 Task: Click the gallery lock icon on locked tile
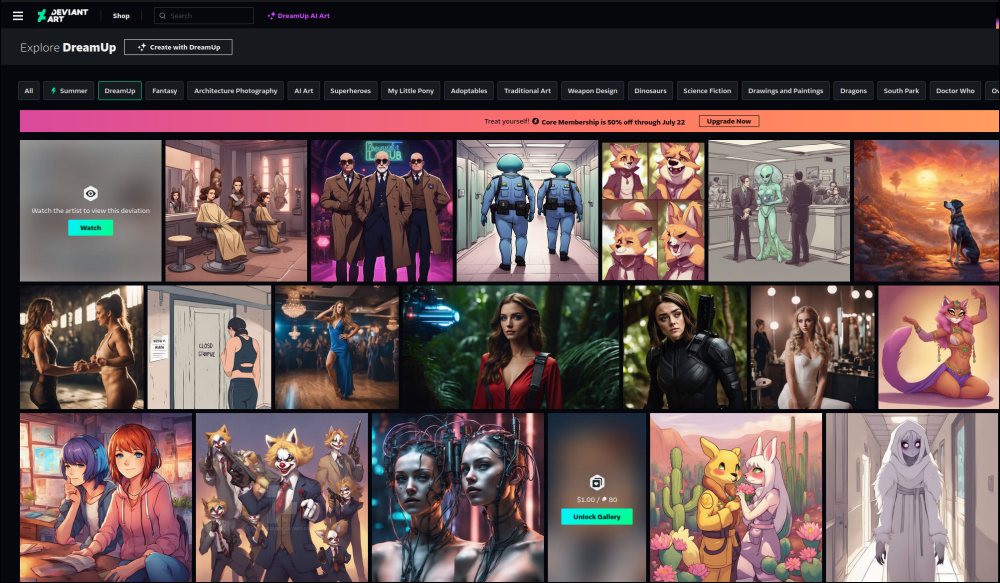[x=597, y=482]
